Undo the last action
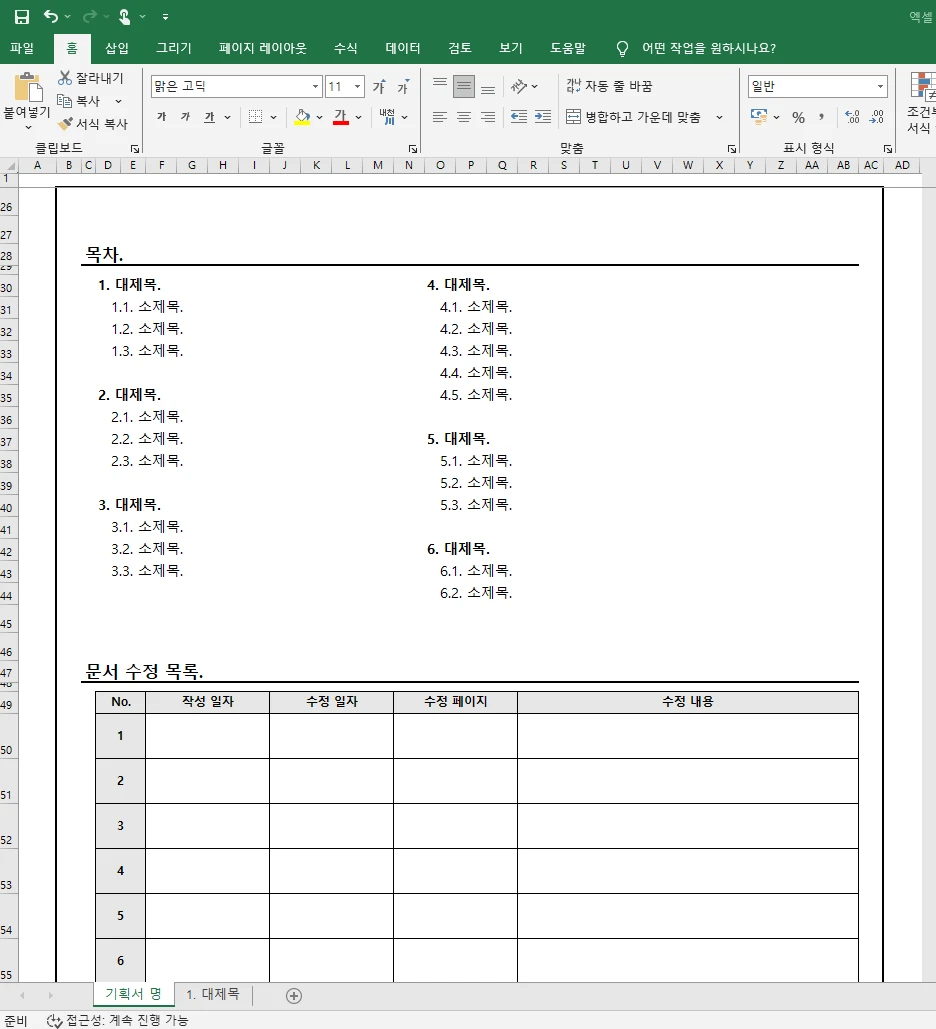This screenshot has height=1029, width=936. [51, 16]
